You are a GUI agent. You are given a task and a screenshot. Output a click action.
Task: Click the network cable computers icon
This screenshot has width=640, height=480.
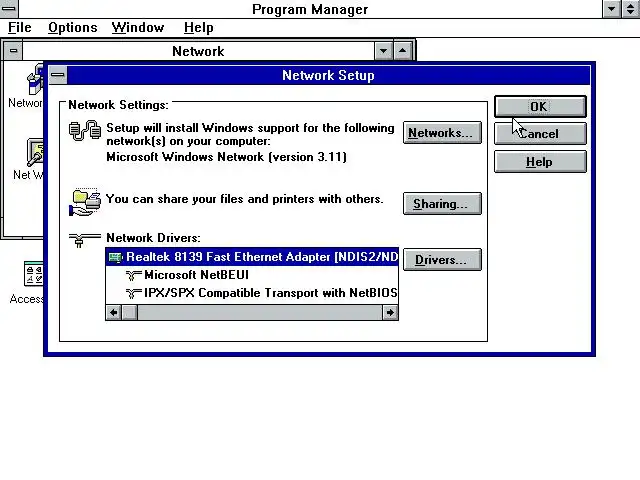point(85,131)
